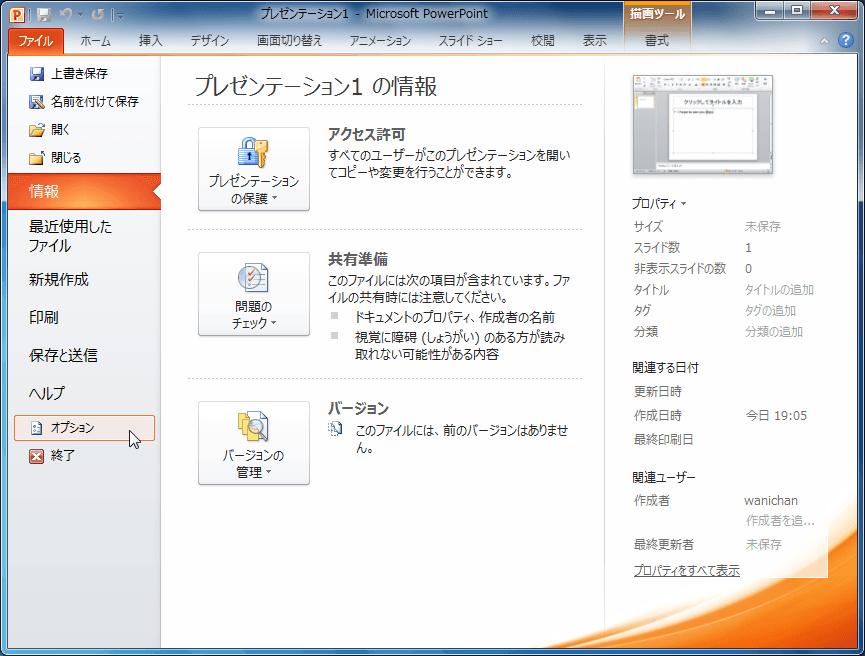
Task: Click the Save icon in Quick Access Toolbar
Action: [x=44, y=15]
